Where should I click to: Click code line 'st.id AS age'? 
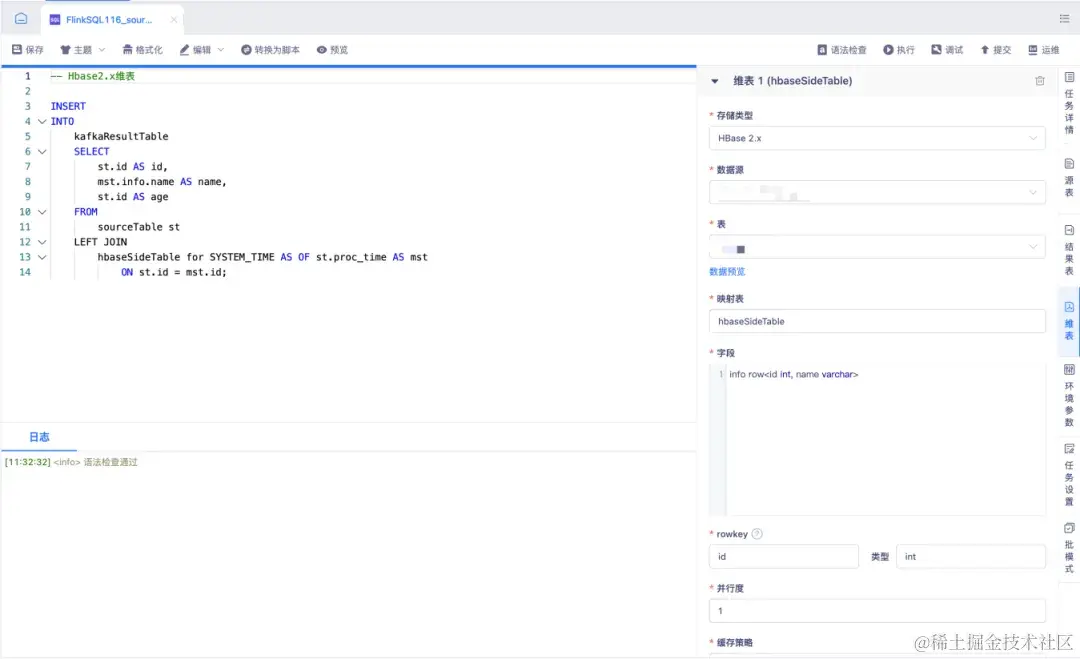133,197
